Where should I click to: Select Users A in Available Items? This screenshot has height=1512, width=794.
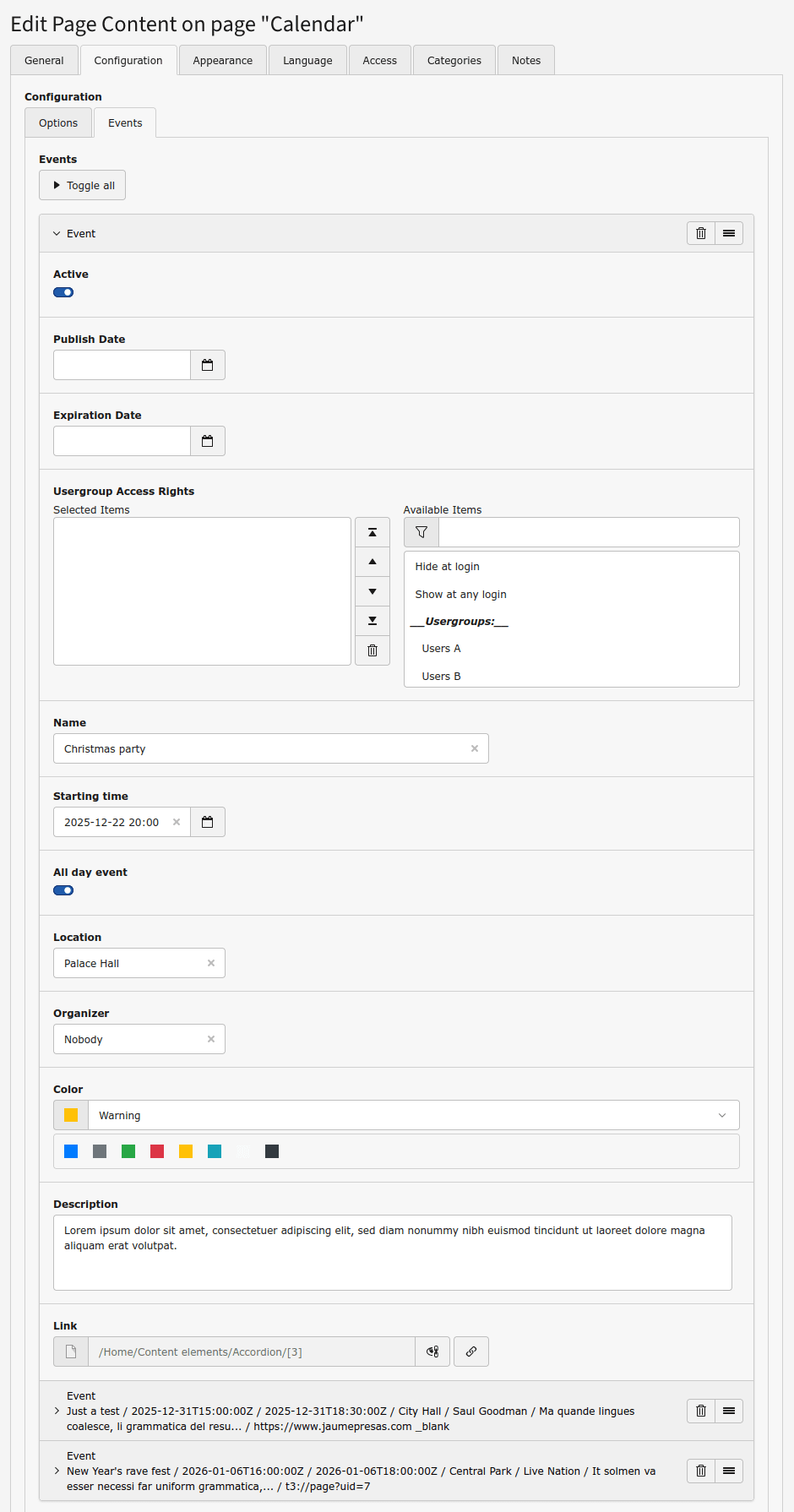[x=441, y=649]
